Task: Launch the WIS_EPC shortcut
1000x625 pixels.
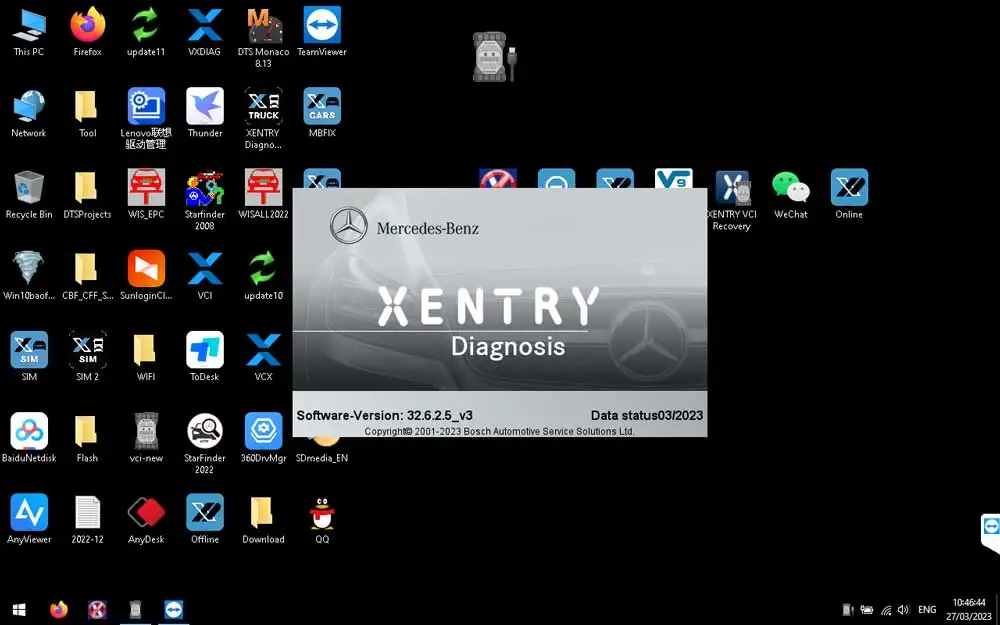Action: pyautogui.click(x=146, y=195)
